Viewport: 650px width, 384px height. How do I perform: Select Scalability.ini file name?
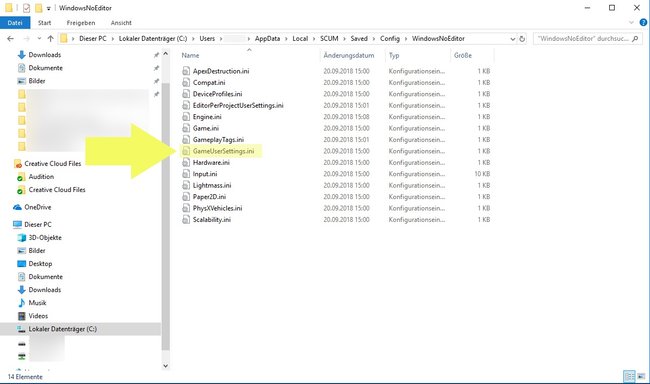[211, 219]
